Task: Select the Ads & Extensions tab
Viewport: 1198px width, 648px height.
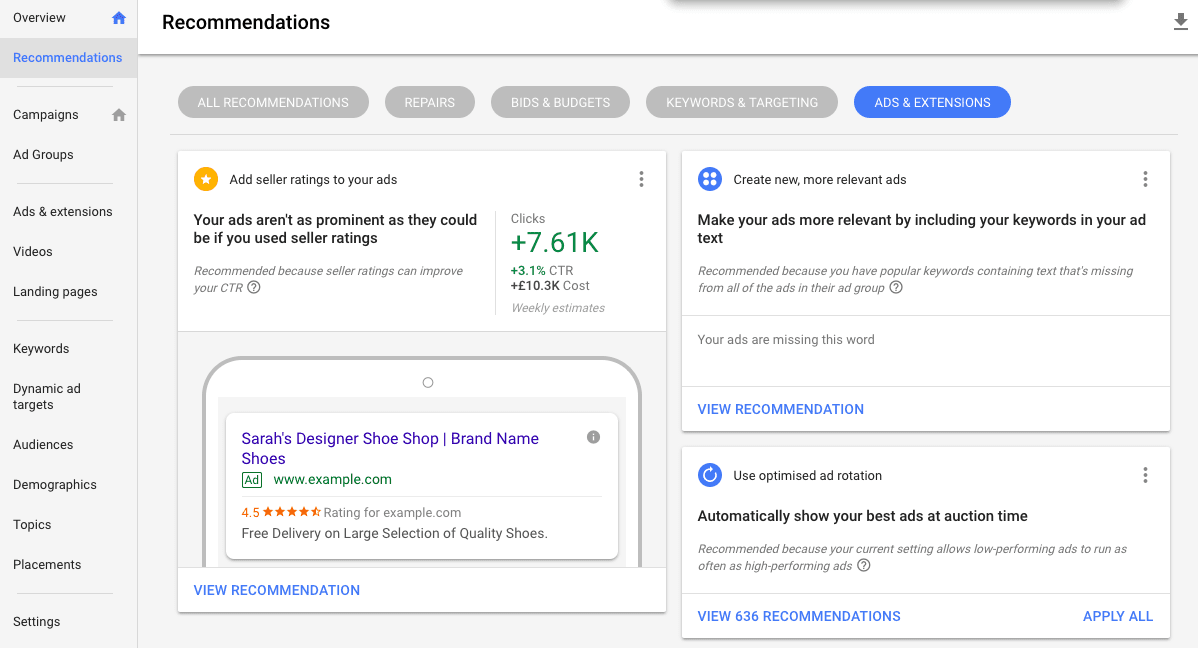Action: click(x=932, y=102)
